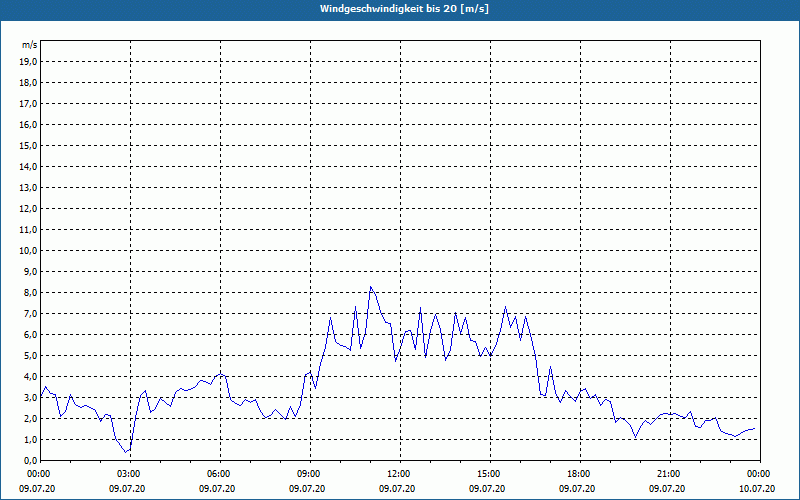Select the '03:00' time label on x-axis
This screenshot has height=500, width=800.
128,474
